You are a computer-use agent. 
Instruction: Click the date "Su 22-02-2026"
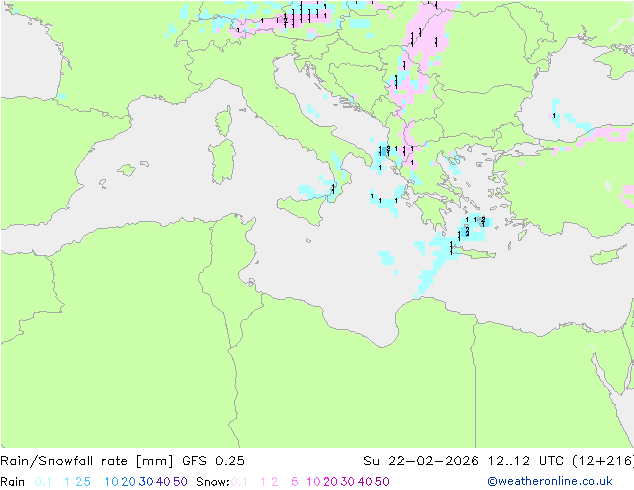pos(421,461)
